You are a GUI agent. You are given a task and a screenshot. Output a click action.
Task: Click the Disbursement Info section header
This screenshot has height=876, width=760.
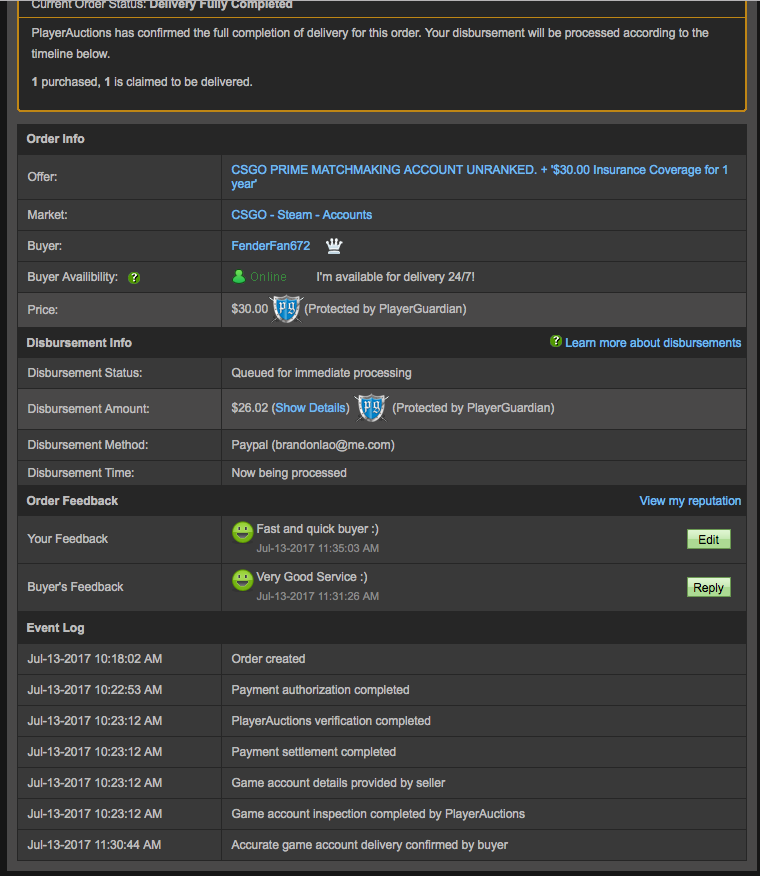[x=79, y=343]
